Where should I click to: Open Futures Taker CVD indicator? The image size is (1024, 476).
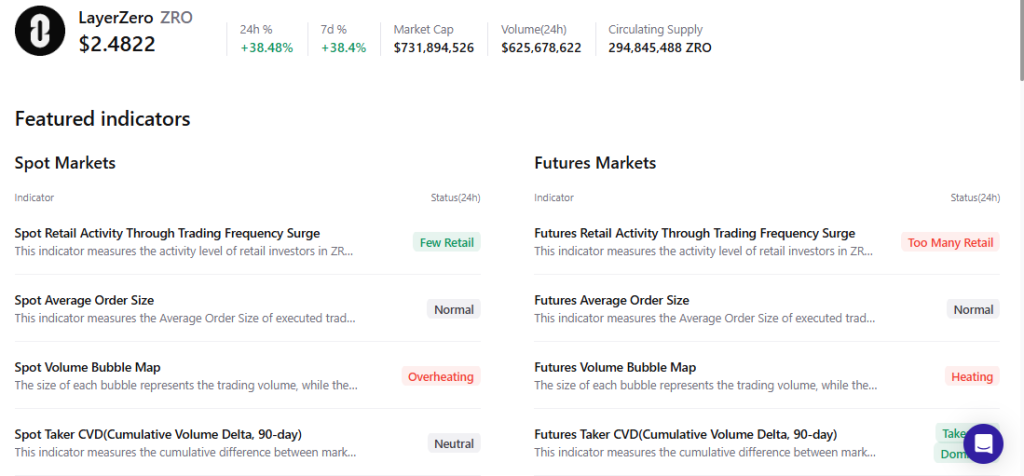(685, 434)
